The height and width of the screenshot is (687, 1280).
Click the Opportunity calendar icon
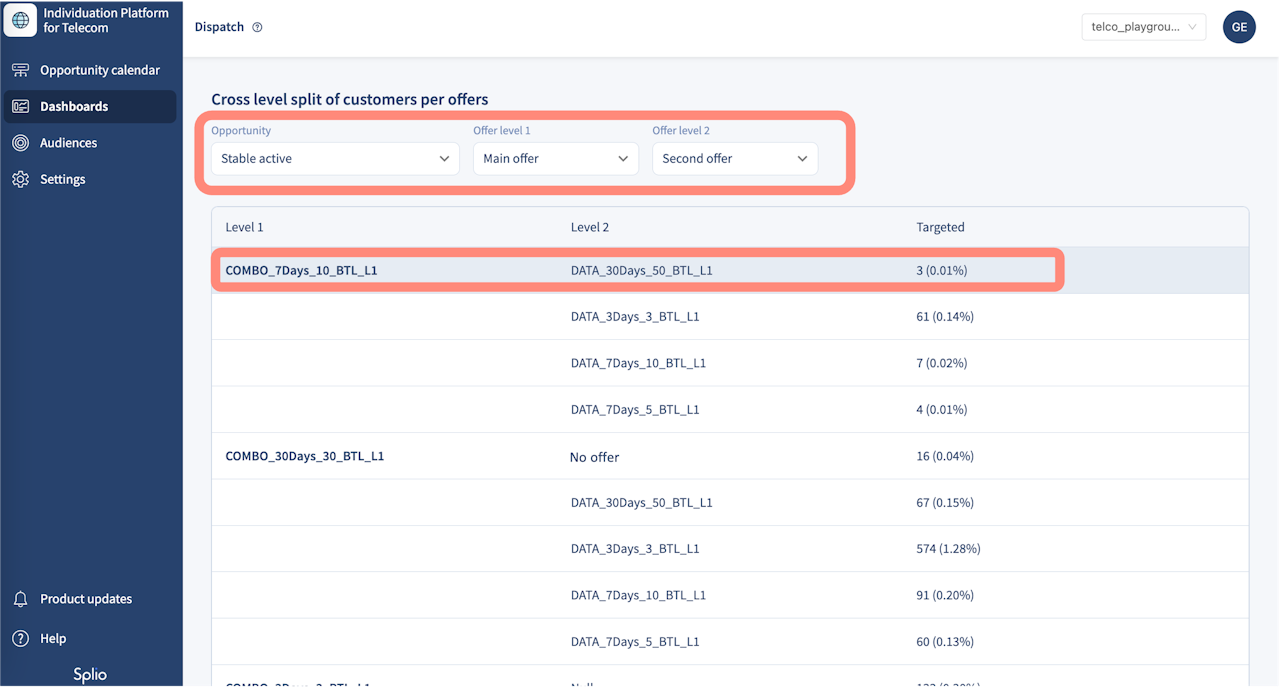[x=20, y=70]
